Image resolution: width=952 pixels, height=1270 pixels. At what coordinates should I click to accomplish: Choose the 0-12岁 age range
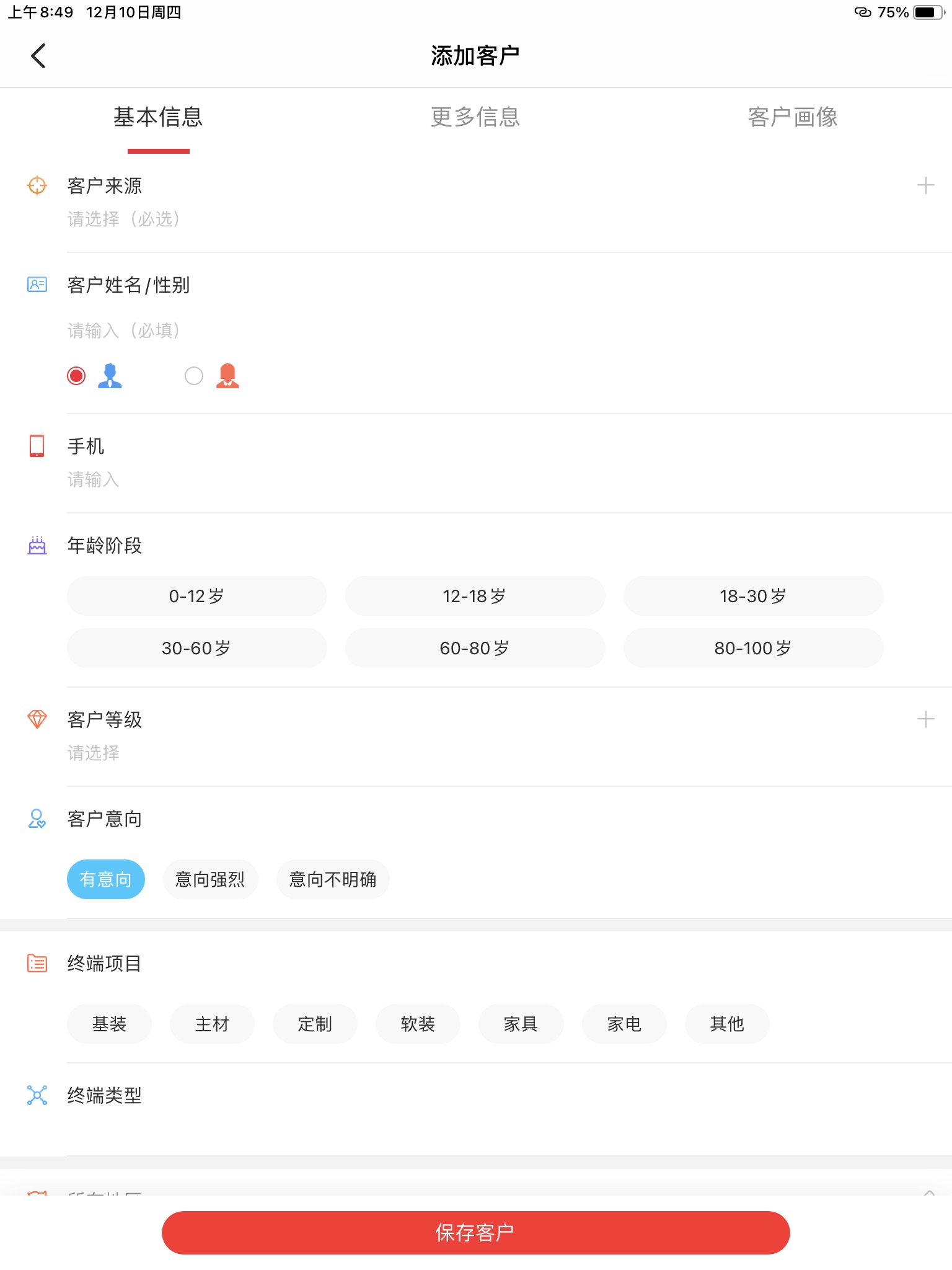pos(197,596)
